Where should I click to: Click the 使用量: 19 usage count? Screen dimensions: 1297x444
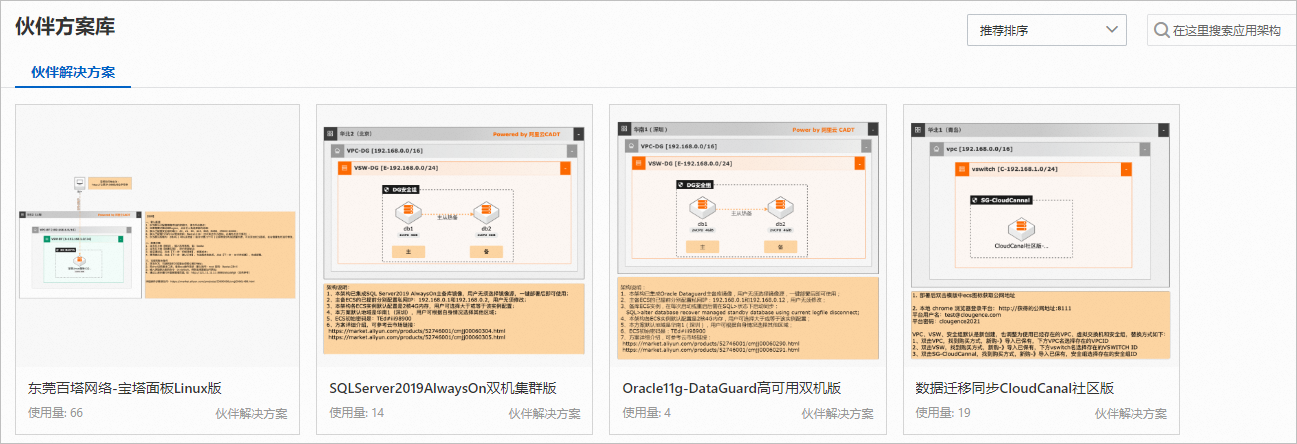coord(943,413)
